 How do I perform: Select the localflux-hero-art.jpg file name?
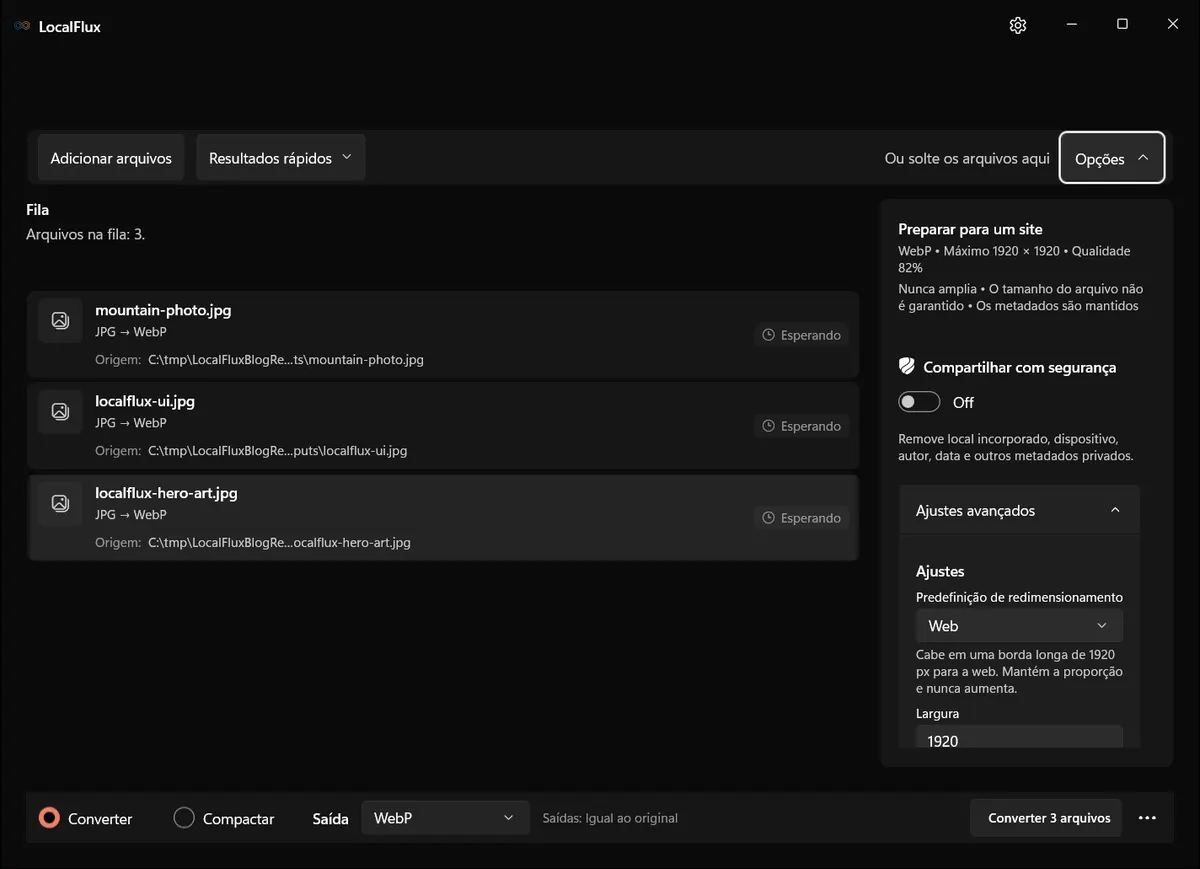[x=166, y=493]
